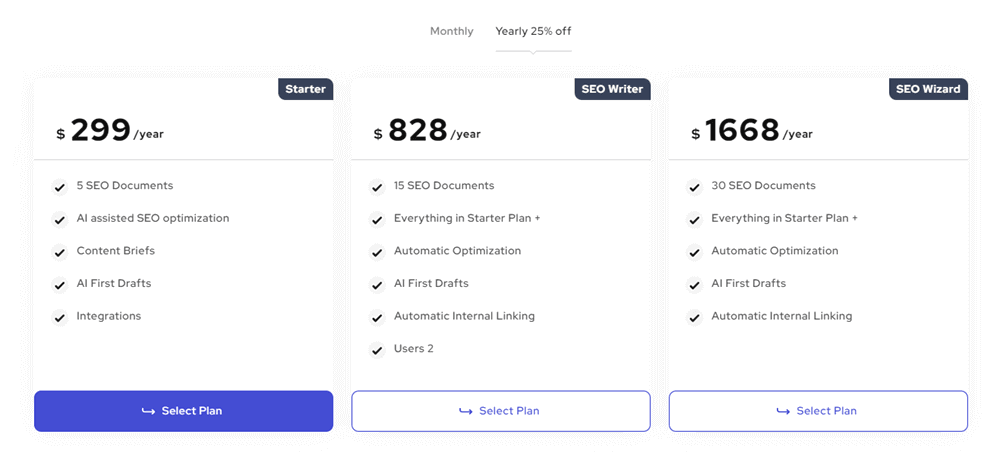Select the Yearly 25% off tab

[533, 31]
